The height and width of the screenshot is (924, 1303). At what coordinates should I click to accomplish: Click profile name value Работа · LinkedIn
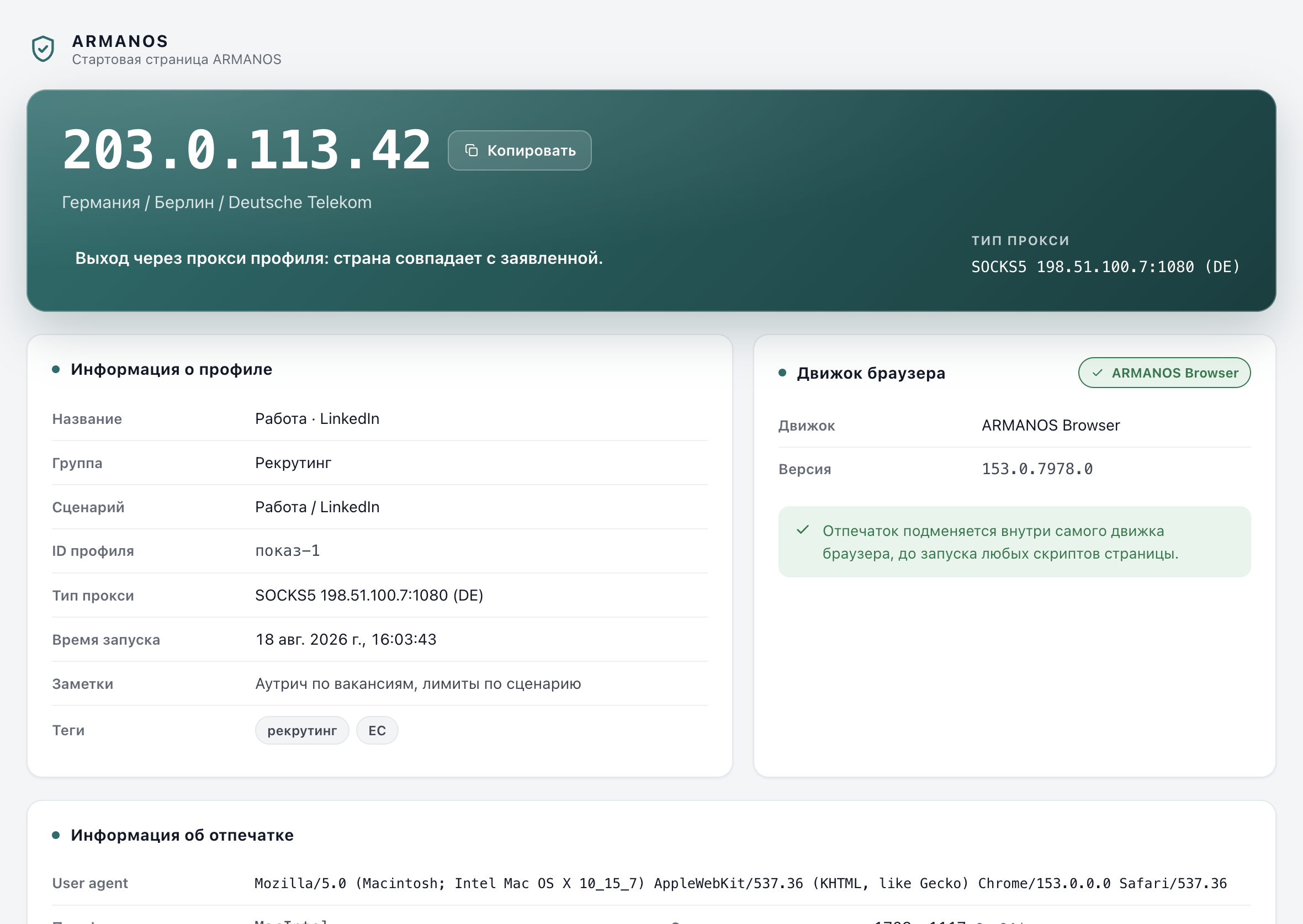317,419
